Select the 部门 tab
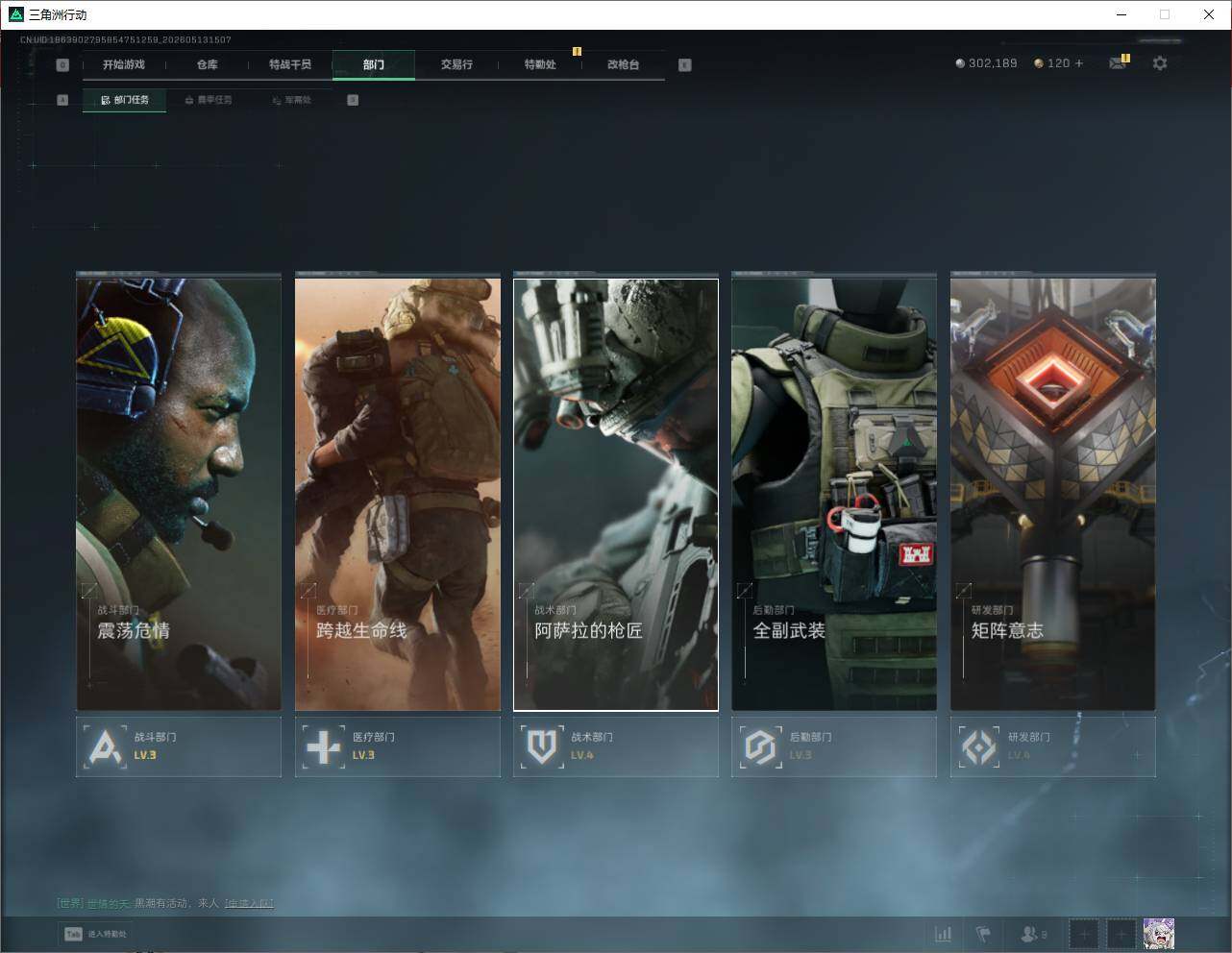Image resolution: width=1232 pixels, height=953 pixels. pyautogui.click(x=374, y=64)
